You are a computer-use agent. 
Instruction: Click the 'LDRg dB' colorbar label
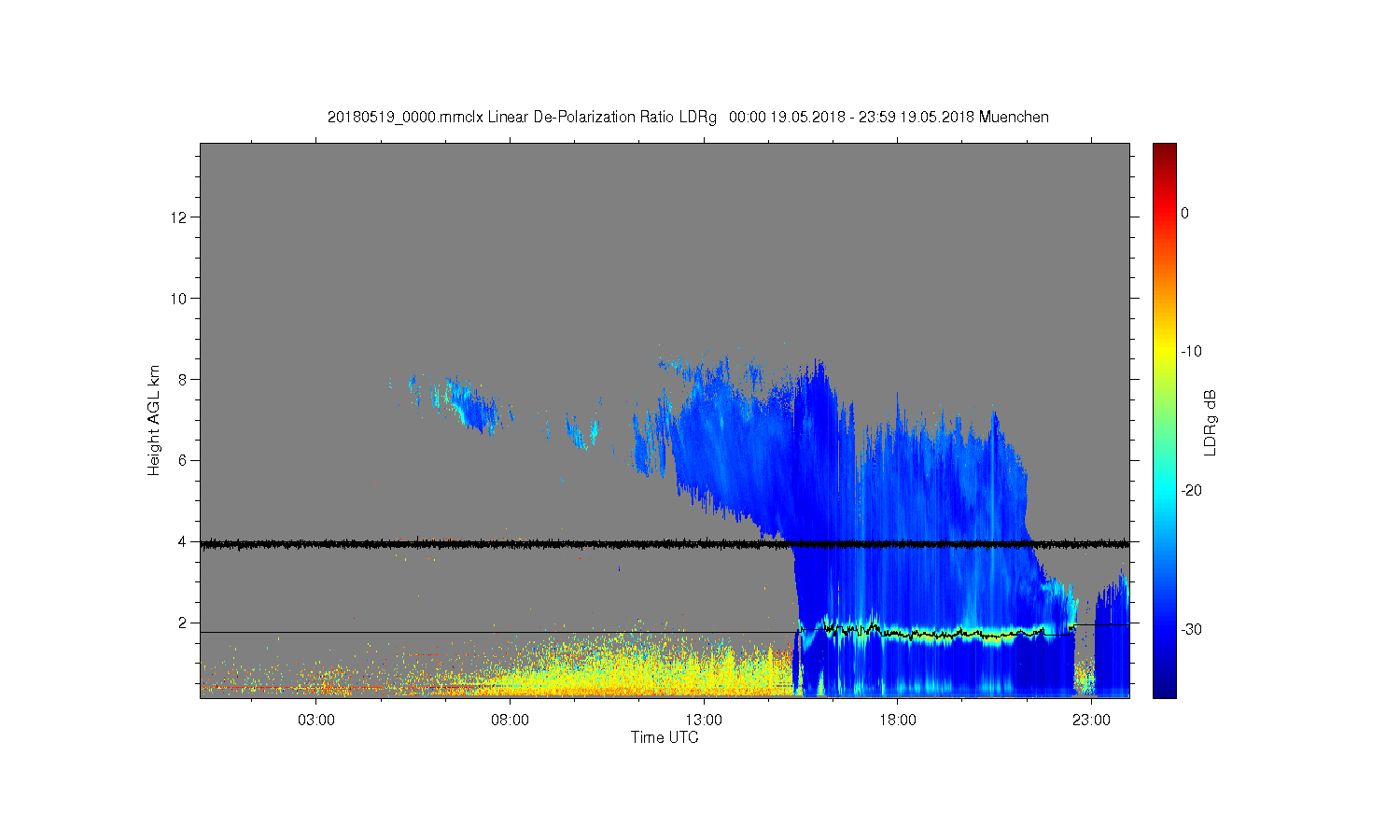[1210, 422]
